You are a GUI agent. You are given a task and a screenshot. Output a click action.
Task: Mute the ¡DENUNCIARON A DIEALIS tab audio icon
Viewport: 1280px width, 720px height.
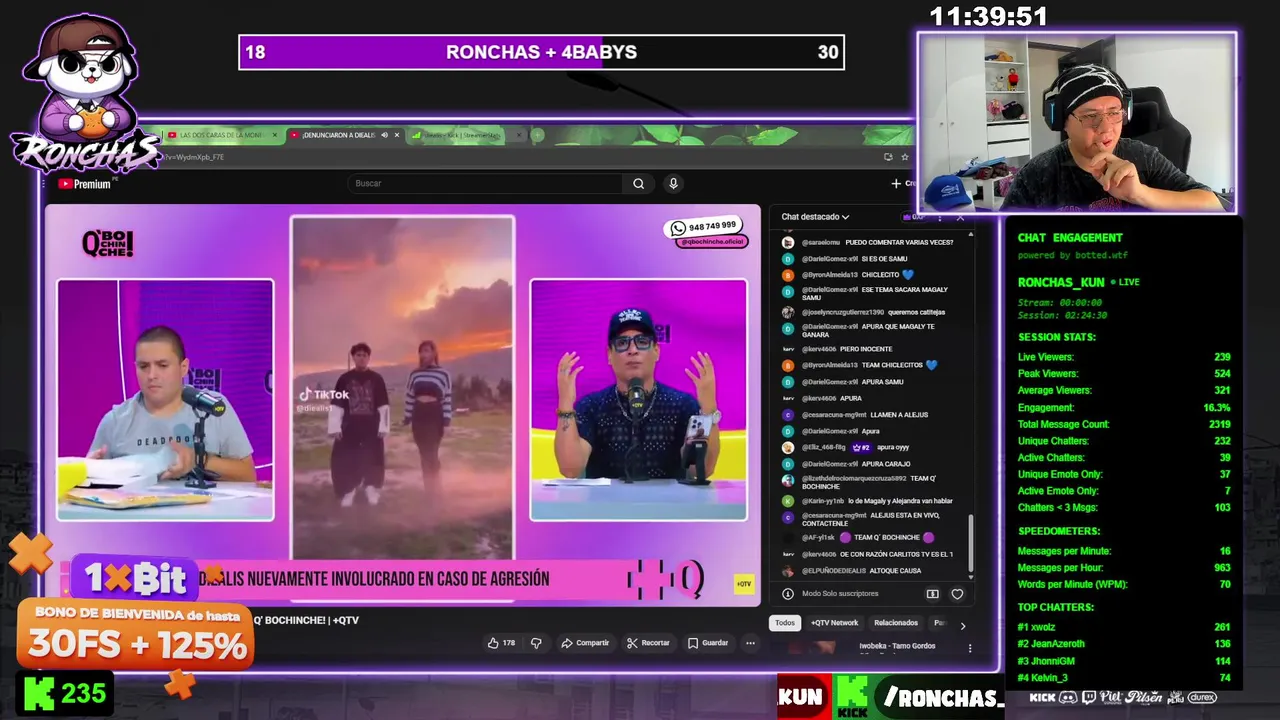point(384,135)
